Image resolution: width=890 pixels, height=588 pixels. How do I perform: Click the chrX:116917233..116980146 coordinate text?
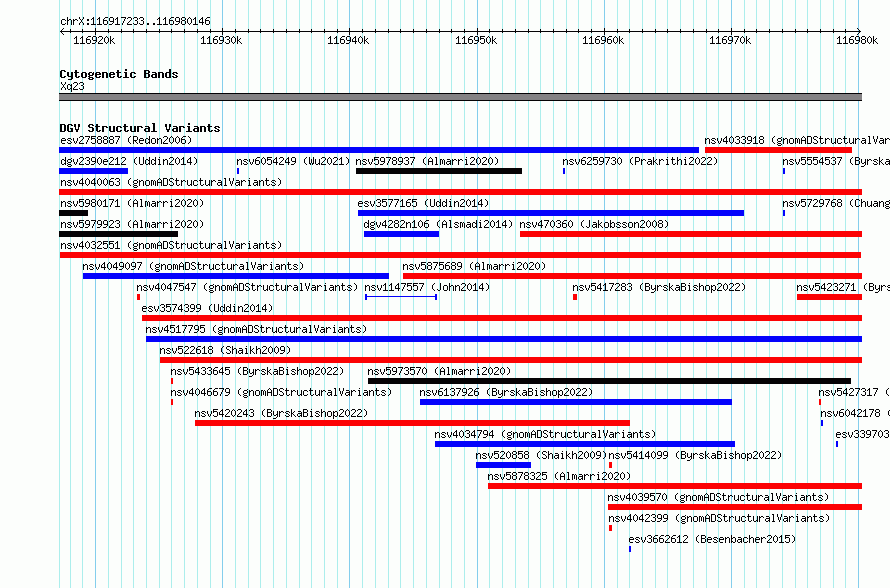(x=135, y=22)
